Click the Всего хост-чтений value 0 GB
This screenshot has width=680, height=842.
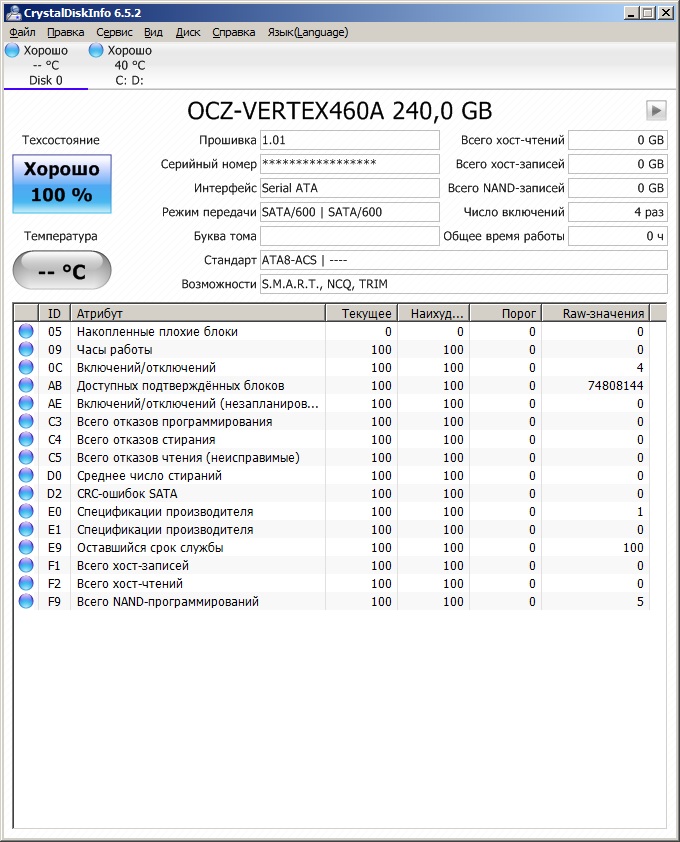click(618, 140)
